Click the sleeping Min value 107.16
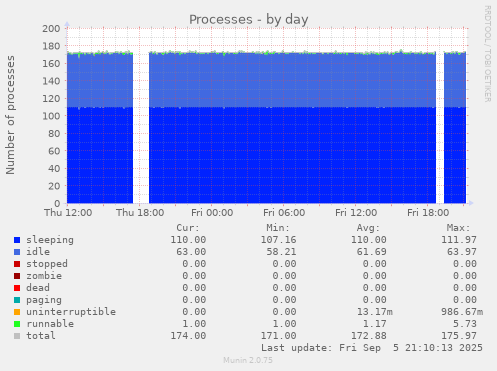 [x=278, y=240]
